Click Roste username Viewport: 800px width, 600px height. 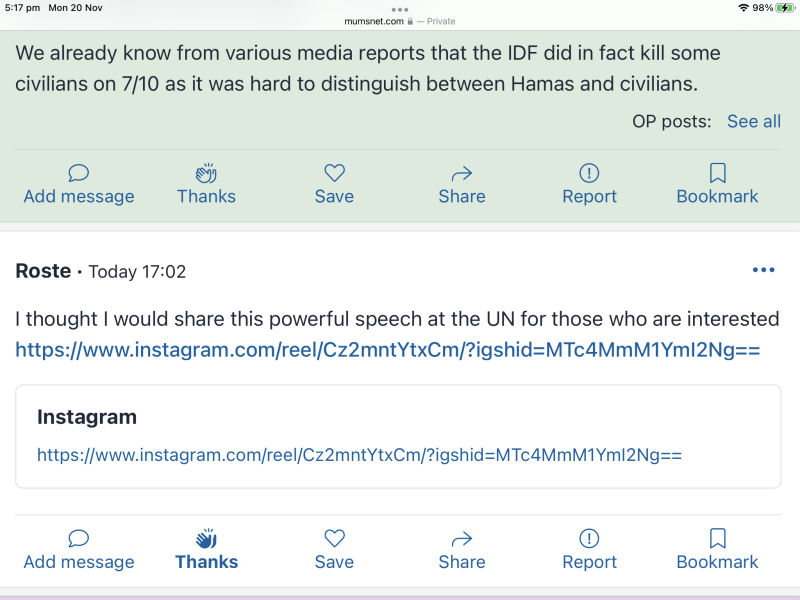[43, 271]
